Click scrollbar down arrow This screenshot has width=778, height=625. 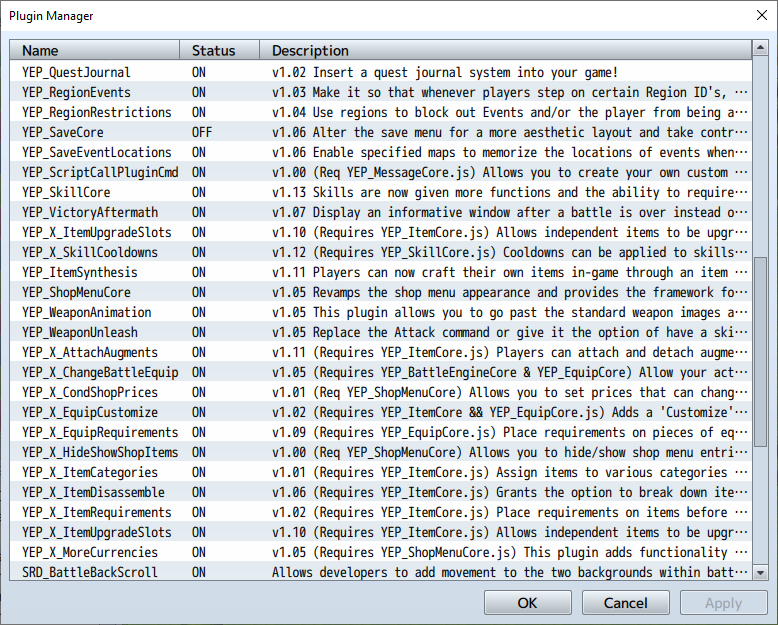click(x=760, y=572)
